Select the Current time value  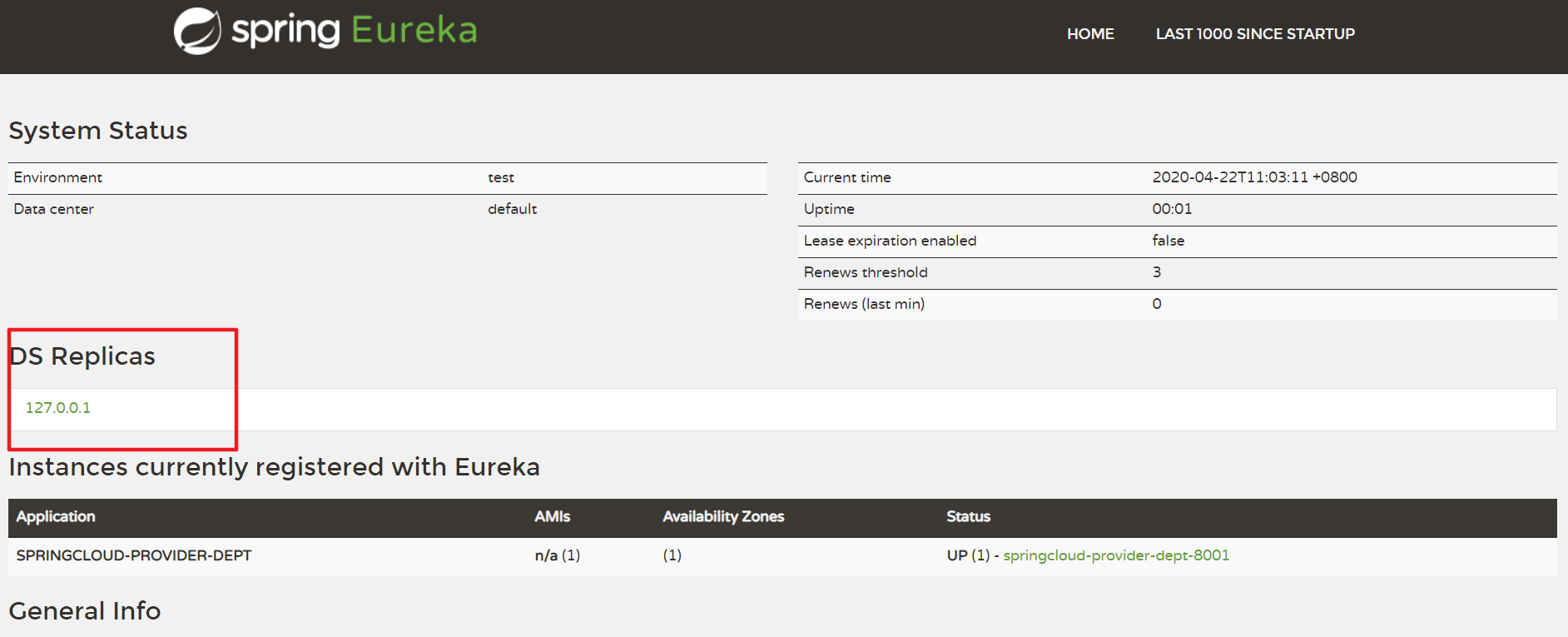(1254, 177)
